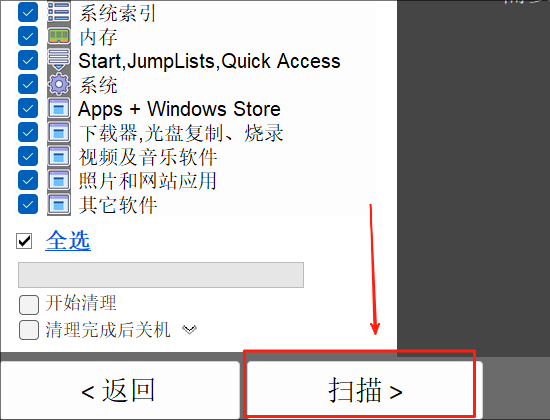Click the Start,JumpLists,Quick Access icon
The image size is (550, 420).
[59, 60]
